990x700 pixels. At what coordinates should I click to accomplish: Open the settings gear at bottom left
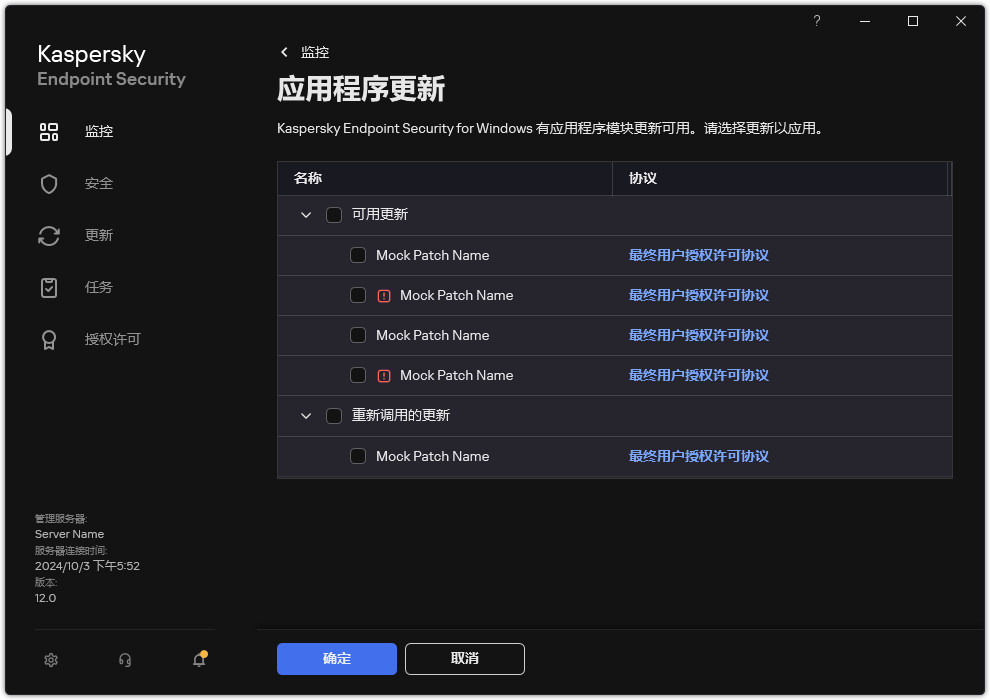[x=51, y=660]
